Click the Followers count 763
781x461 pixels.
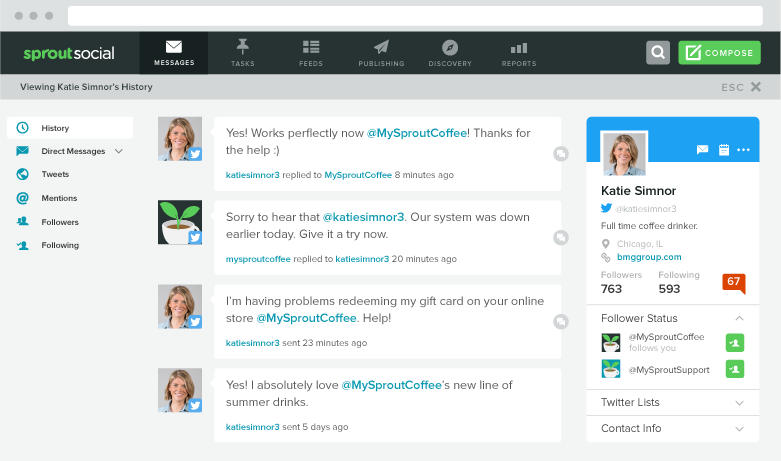click(611, 289)
